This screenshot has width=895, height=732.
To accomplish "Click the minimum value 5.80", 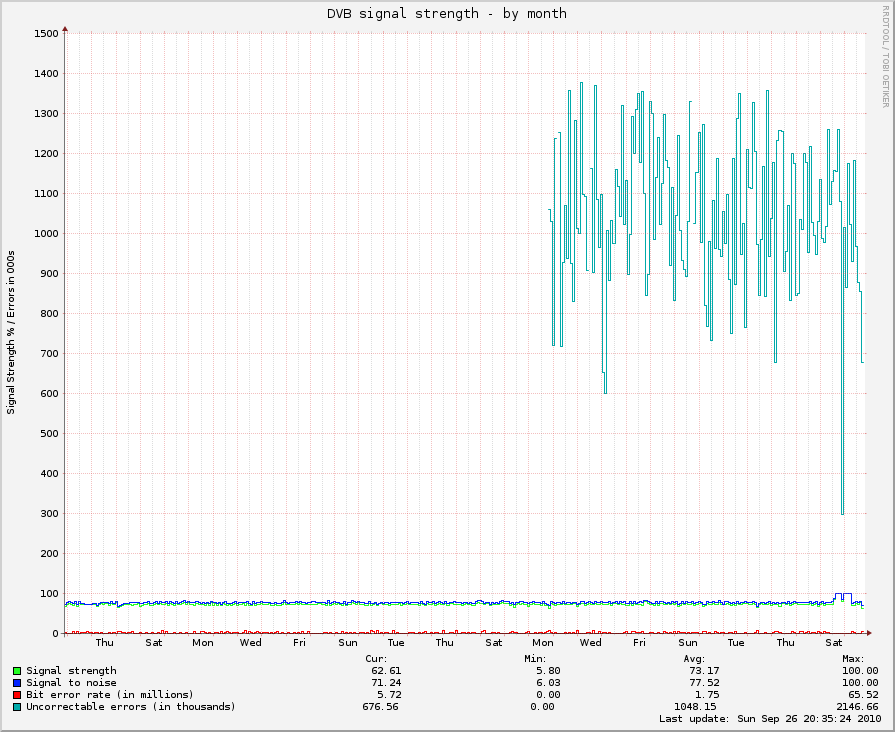I will point(548,670).
